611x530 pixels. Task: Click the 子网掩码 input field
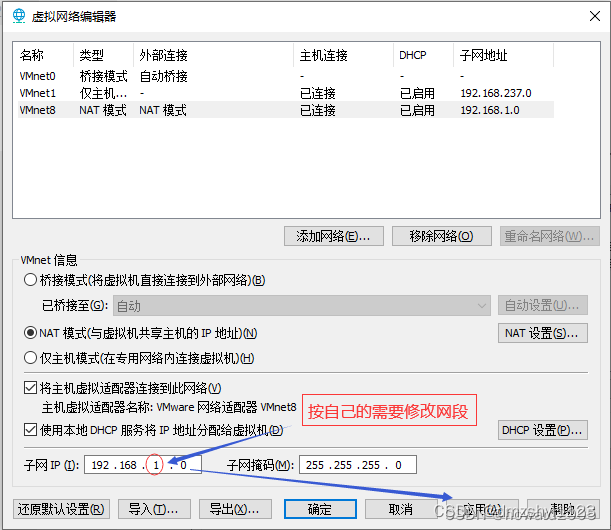pos(358,465)
